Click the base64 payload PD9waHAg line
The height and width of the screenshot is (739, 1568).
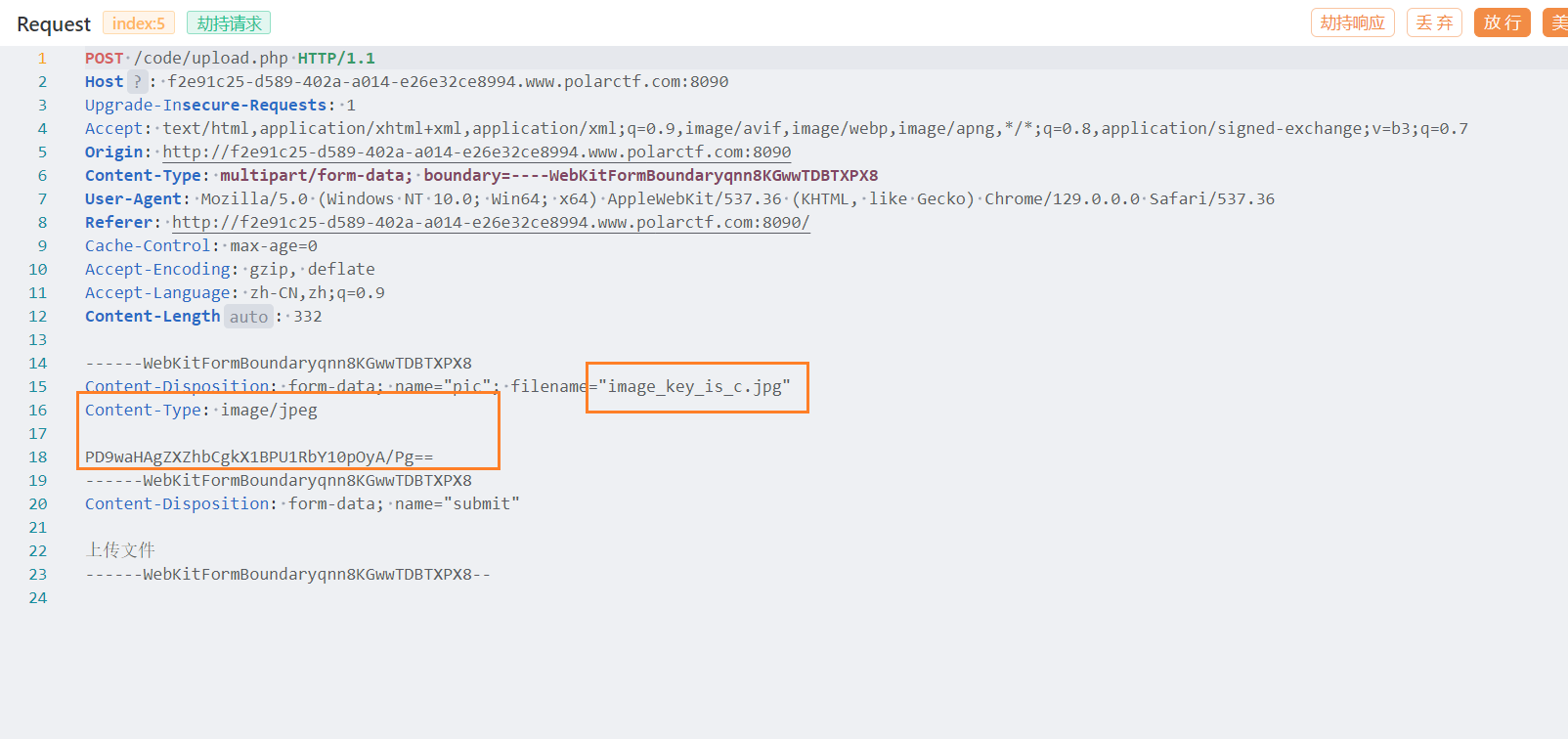[x=259, y=457]
